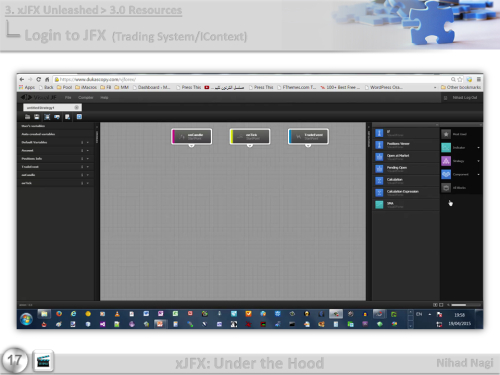The image size is (500, 375).
Task: Close the untitled strategy tab
Action: [77, 107]
